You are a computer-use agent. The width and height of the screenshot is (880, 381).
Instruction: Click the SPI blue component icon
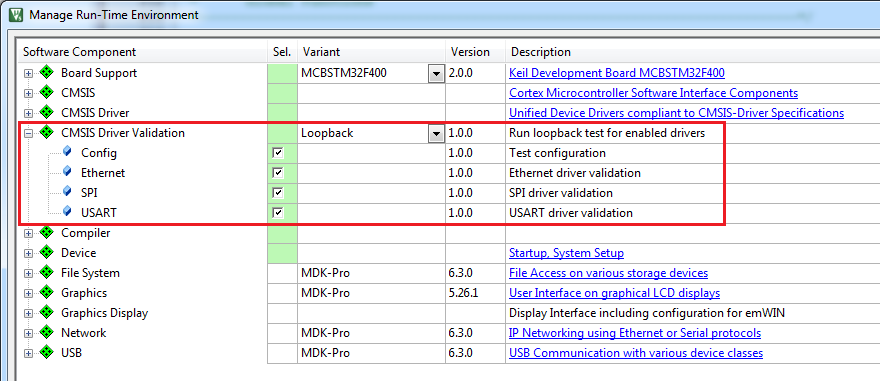click(67, 192)
